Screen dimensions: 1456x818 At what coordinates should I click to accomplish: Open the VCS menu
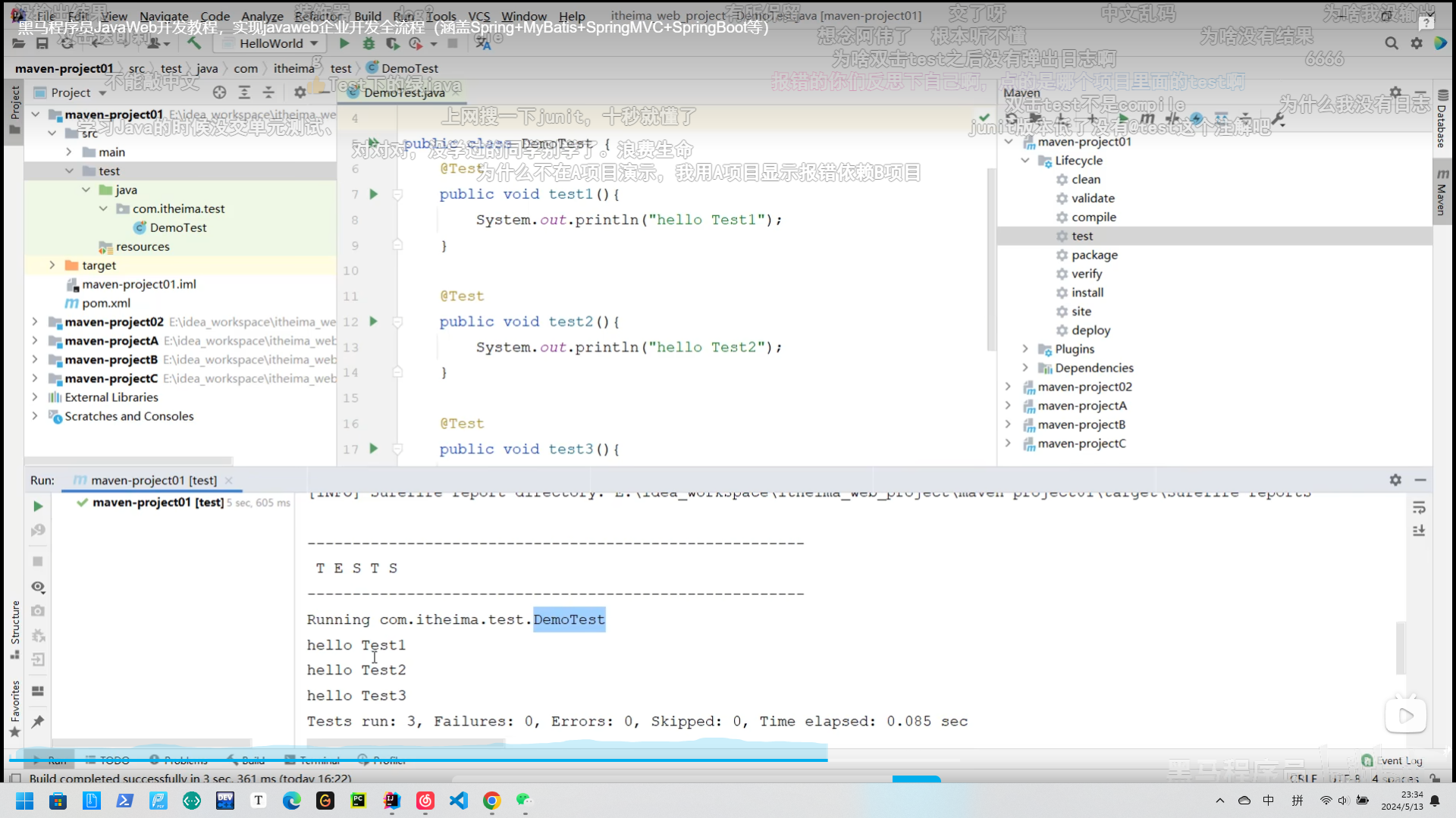pyautogui.click(x=479, y=16)
